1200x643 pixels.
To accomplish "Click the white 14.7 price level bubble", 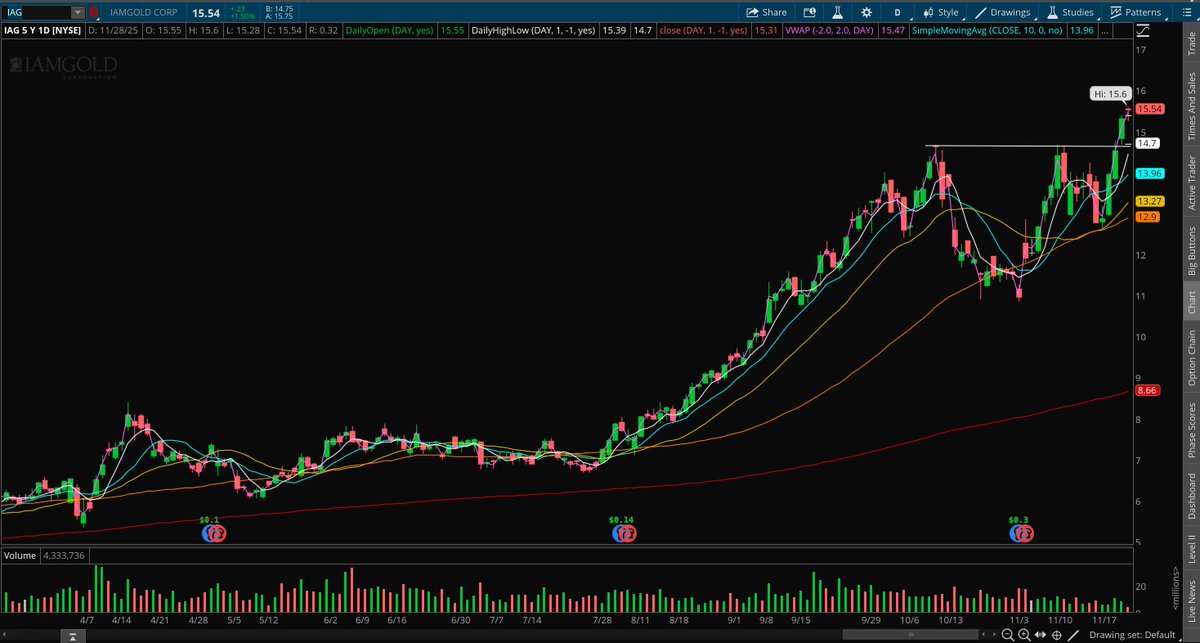I will (x=1148, y=143).
